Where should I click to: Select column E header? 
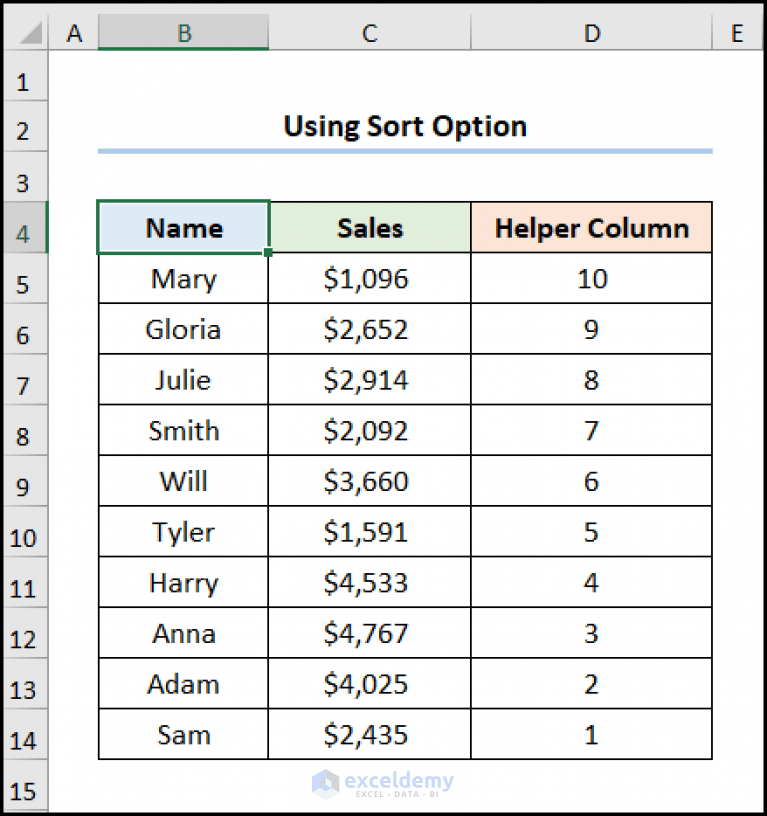pos(737,33)
